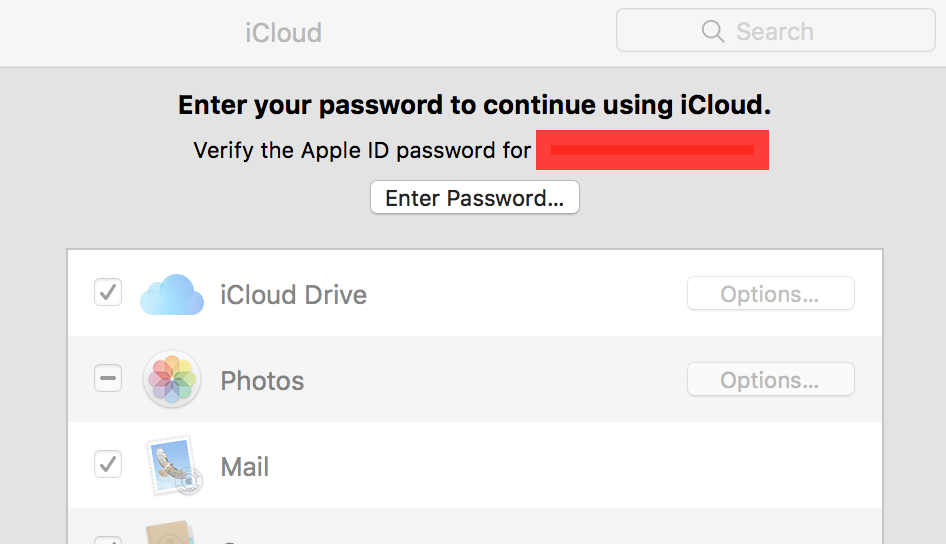Viewport: 946px width, 544px height.
Task: Click the magnifying glass search icon
Action: (713, 31)
